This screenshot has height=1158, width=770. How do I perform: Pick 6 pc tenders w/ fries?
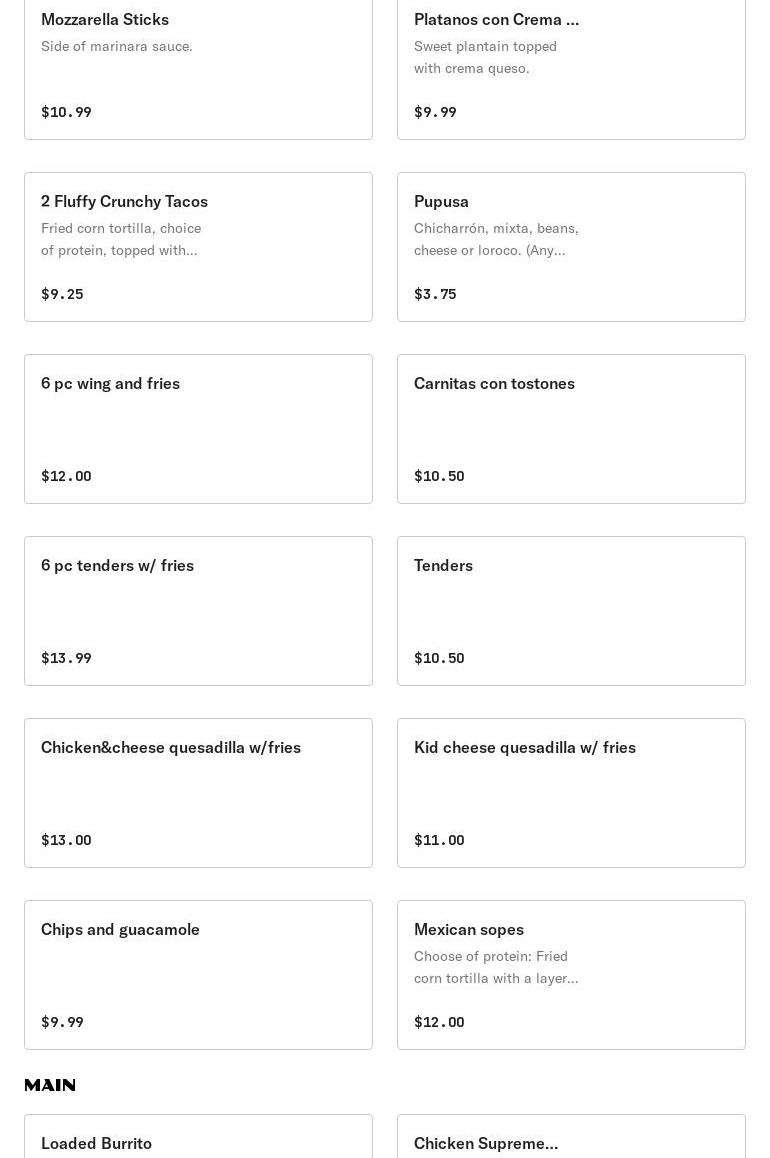[x=198, y=610]
